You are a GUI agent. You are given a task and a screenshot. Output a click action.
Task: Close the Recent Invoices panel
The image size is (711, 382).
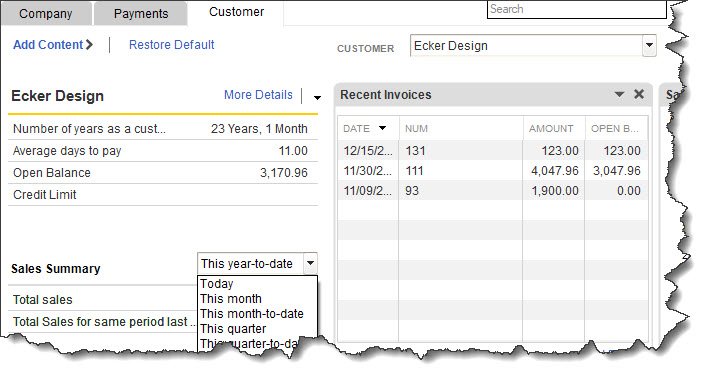point(639,94)
